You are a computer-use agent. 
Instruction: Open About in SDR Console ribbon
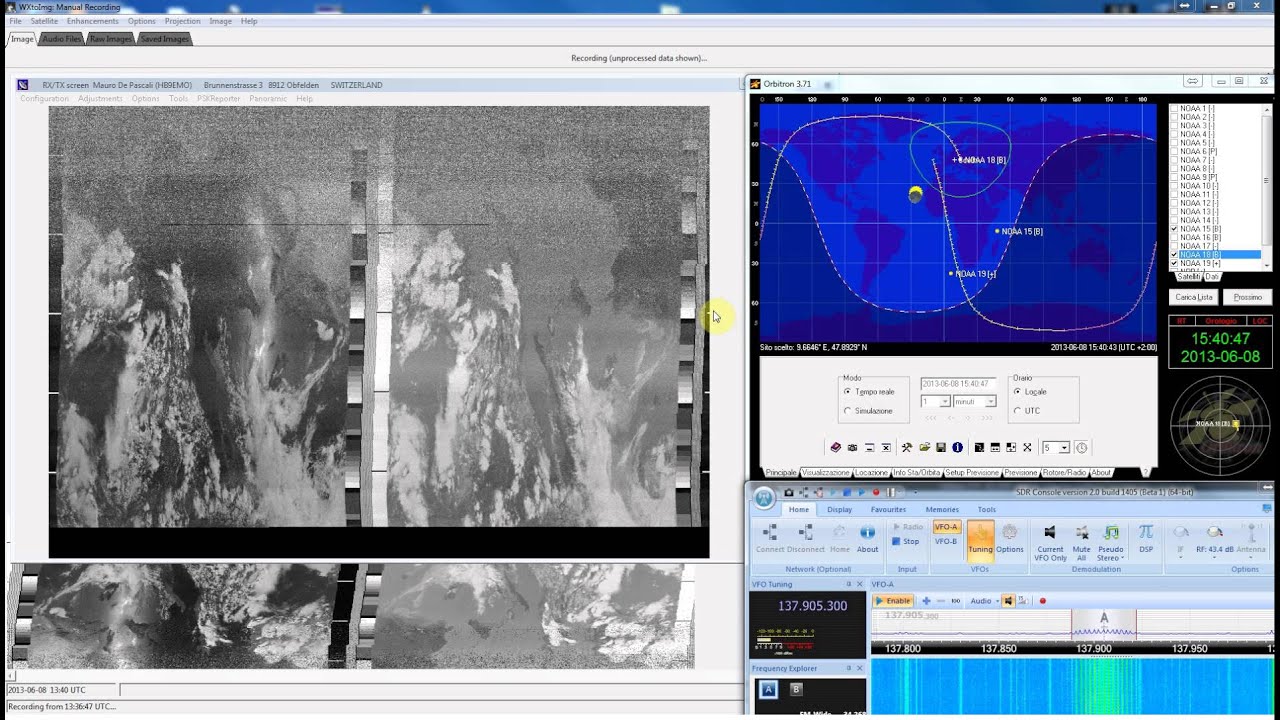coord(868,539)
